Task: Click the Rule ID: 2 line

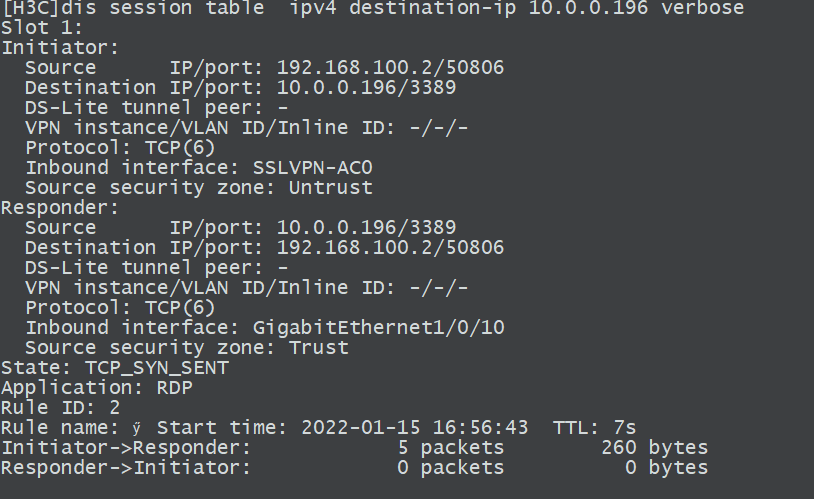Action: [x=60, y=408]
